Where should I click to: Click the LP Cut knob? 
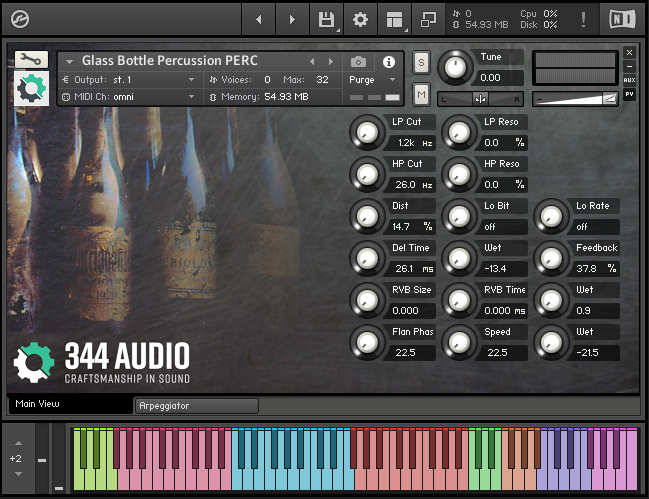tap(367, 133)
